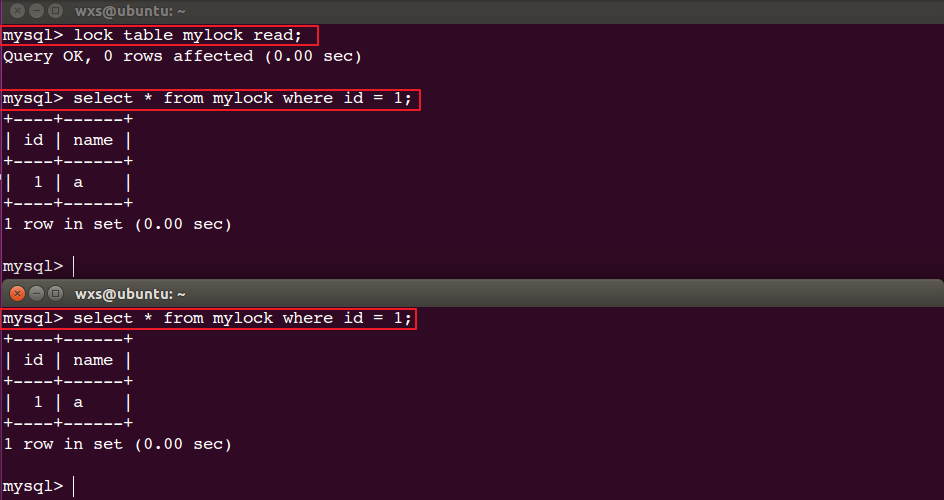Click the top terminal's title wxs@ubuntu

point(130,11)
